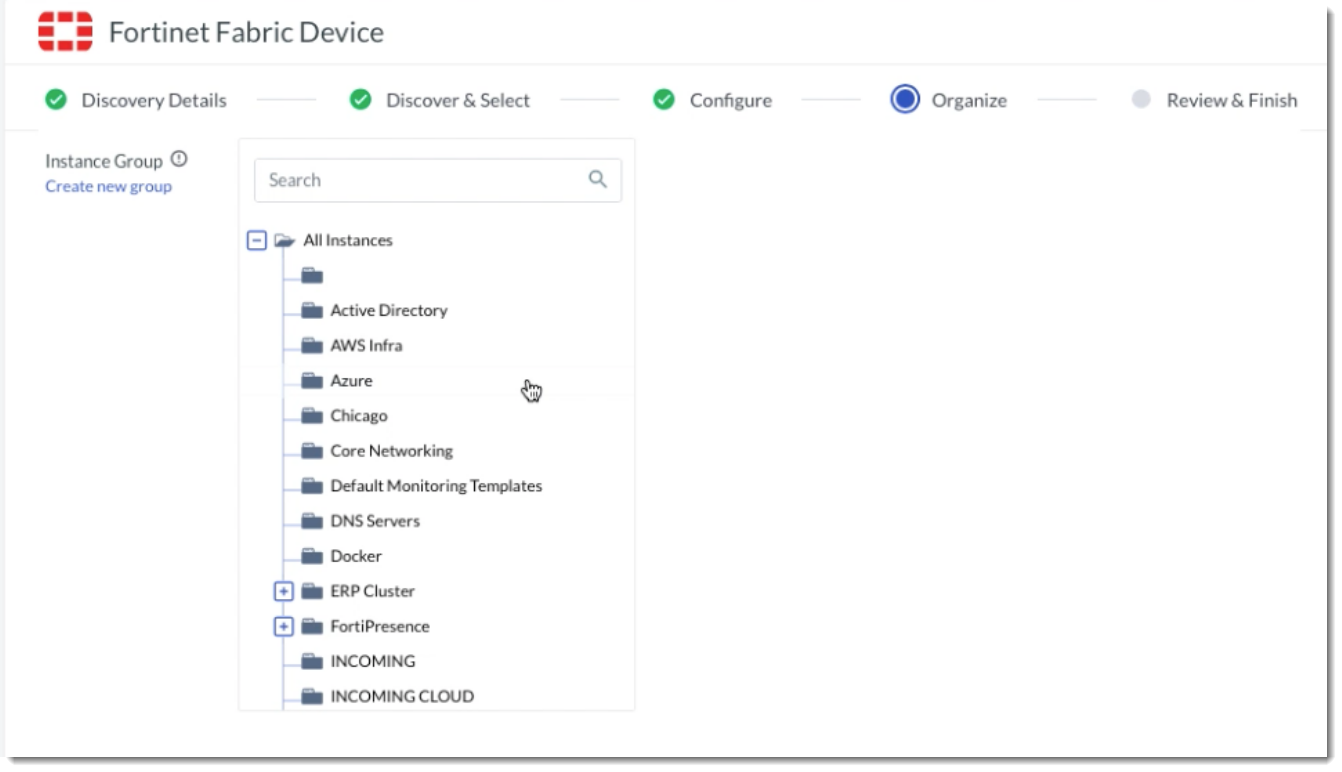Screen dimensions: 1342x772
Task: Click the Instance Group info icon
Action: (179, 159)
